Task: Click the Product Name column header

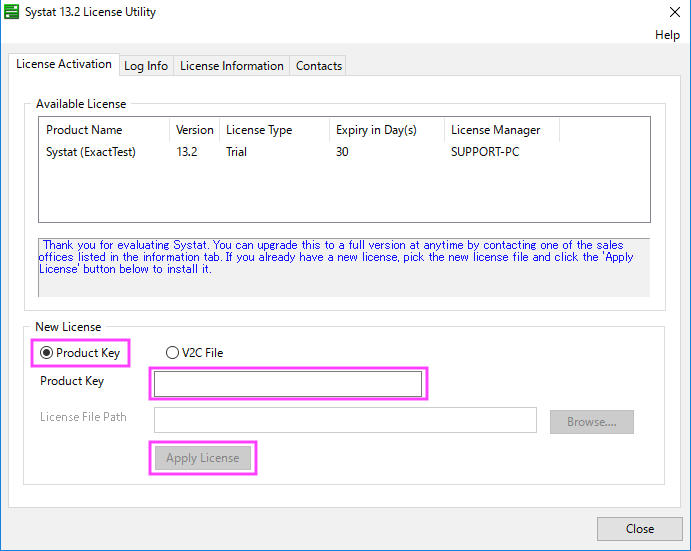Action: [104, 130]
